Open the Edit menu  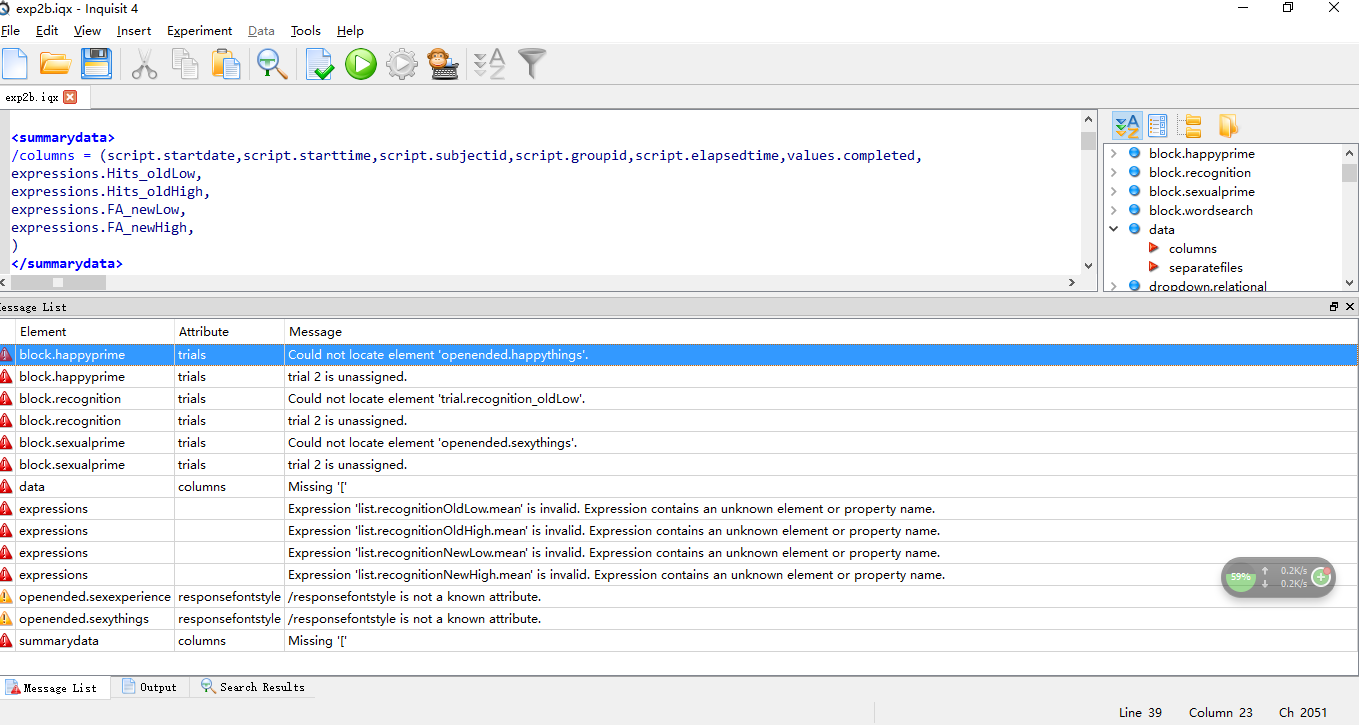coord(47,31)
